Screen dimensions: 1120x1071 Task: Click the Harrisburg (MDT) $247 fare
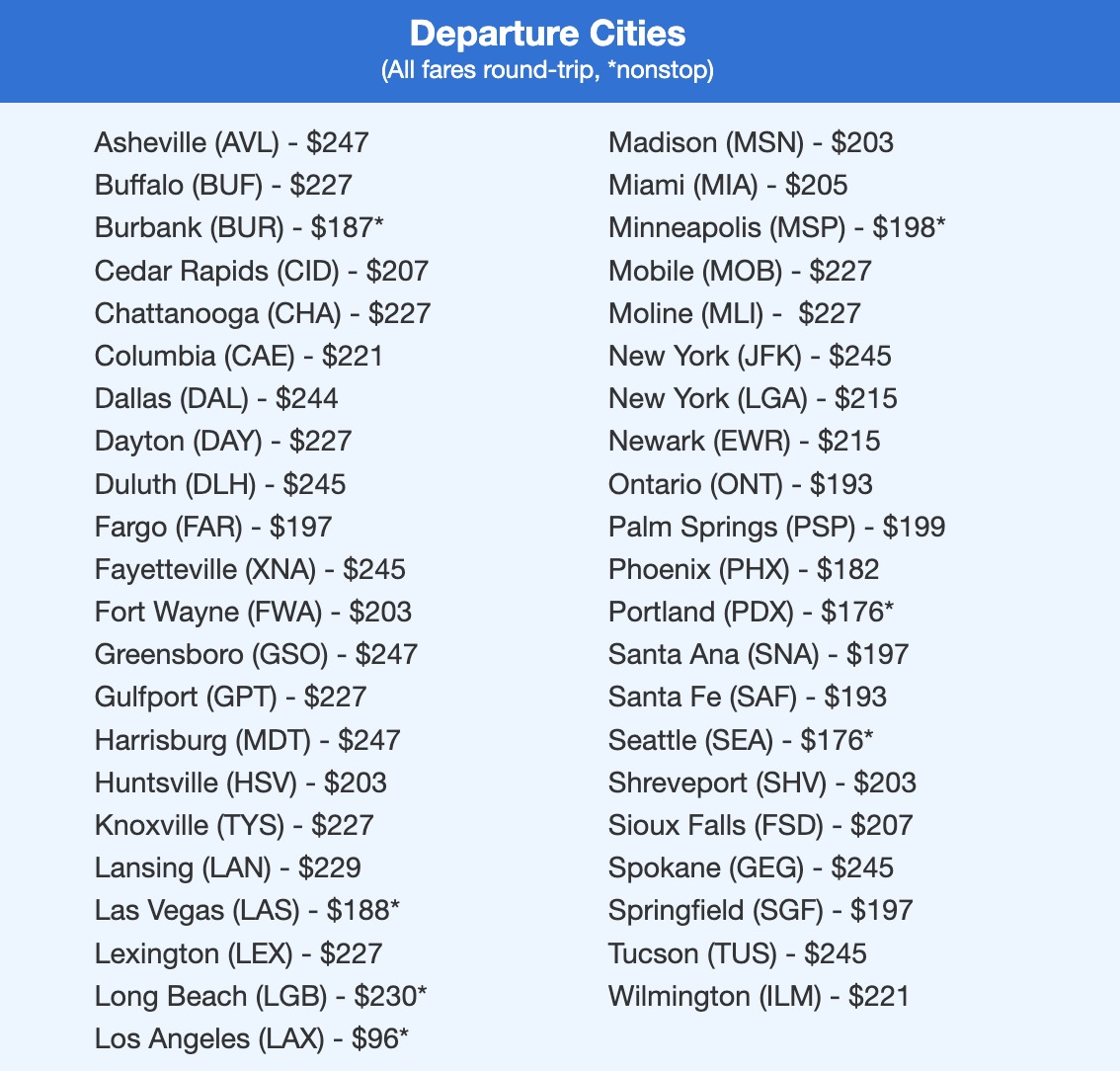[247, 740]
